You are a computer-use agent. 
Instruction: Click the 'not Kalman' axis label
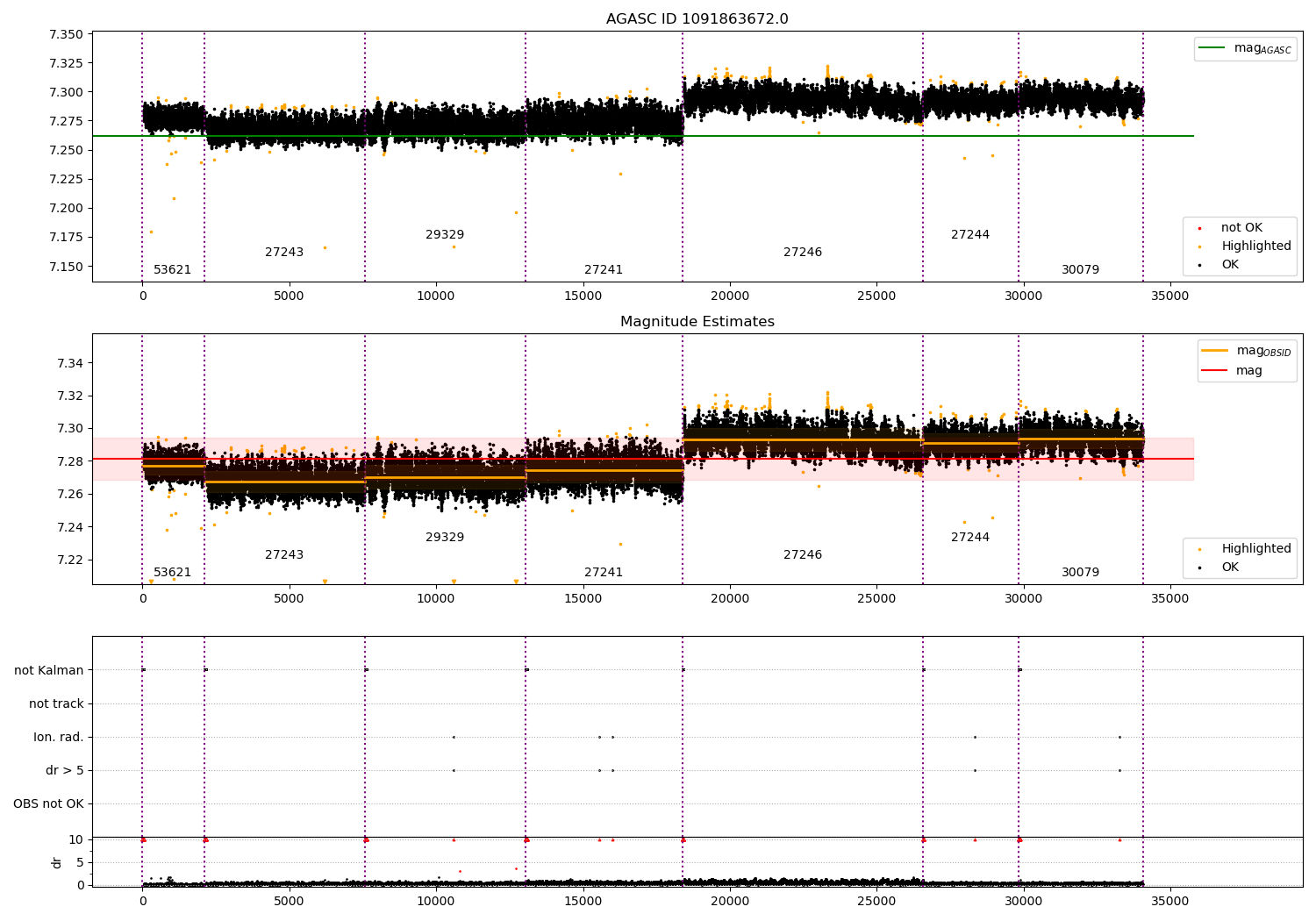click(49, 670)
